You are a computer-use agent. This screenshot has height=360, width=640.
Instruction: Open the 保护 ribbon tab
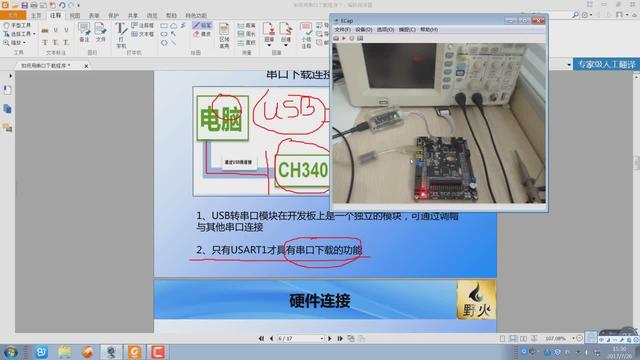coord(113,16)
